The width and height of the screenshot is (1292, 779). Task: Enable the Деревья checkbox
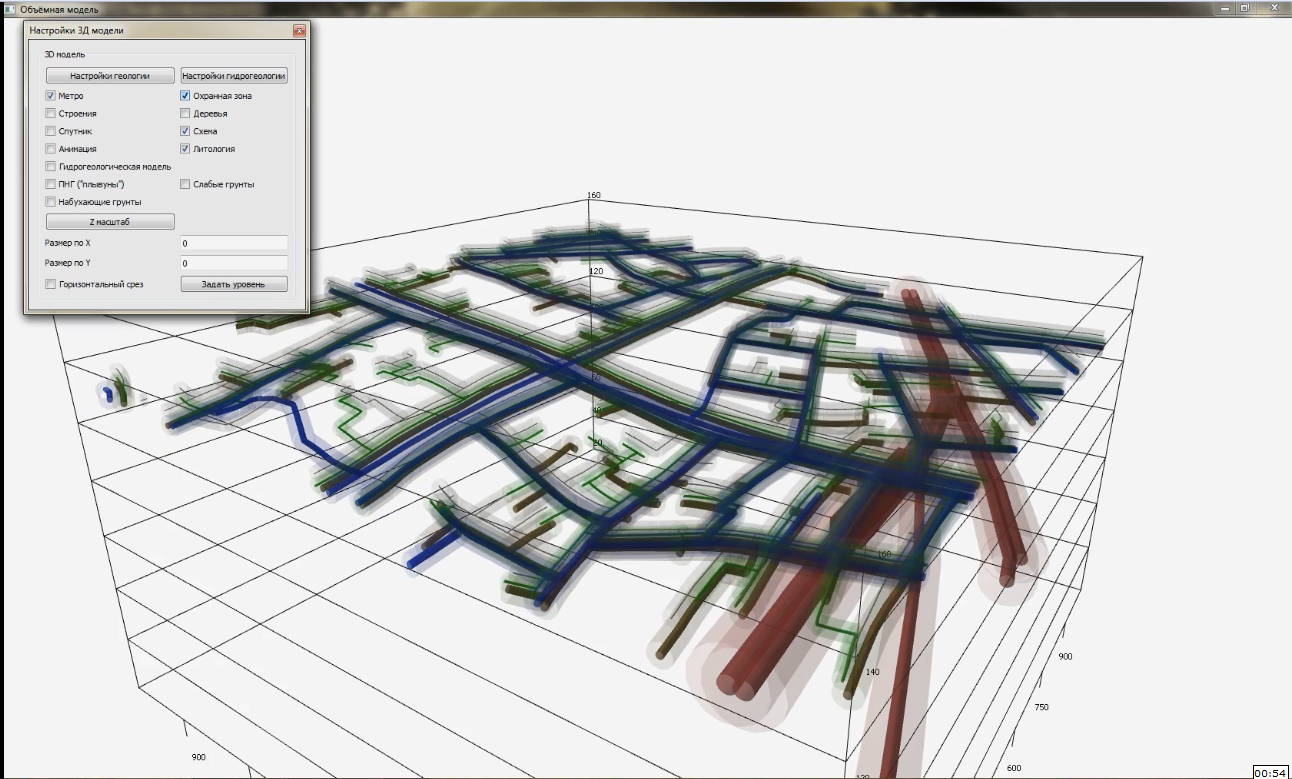pyautogui.click(x=185, y=114)
